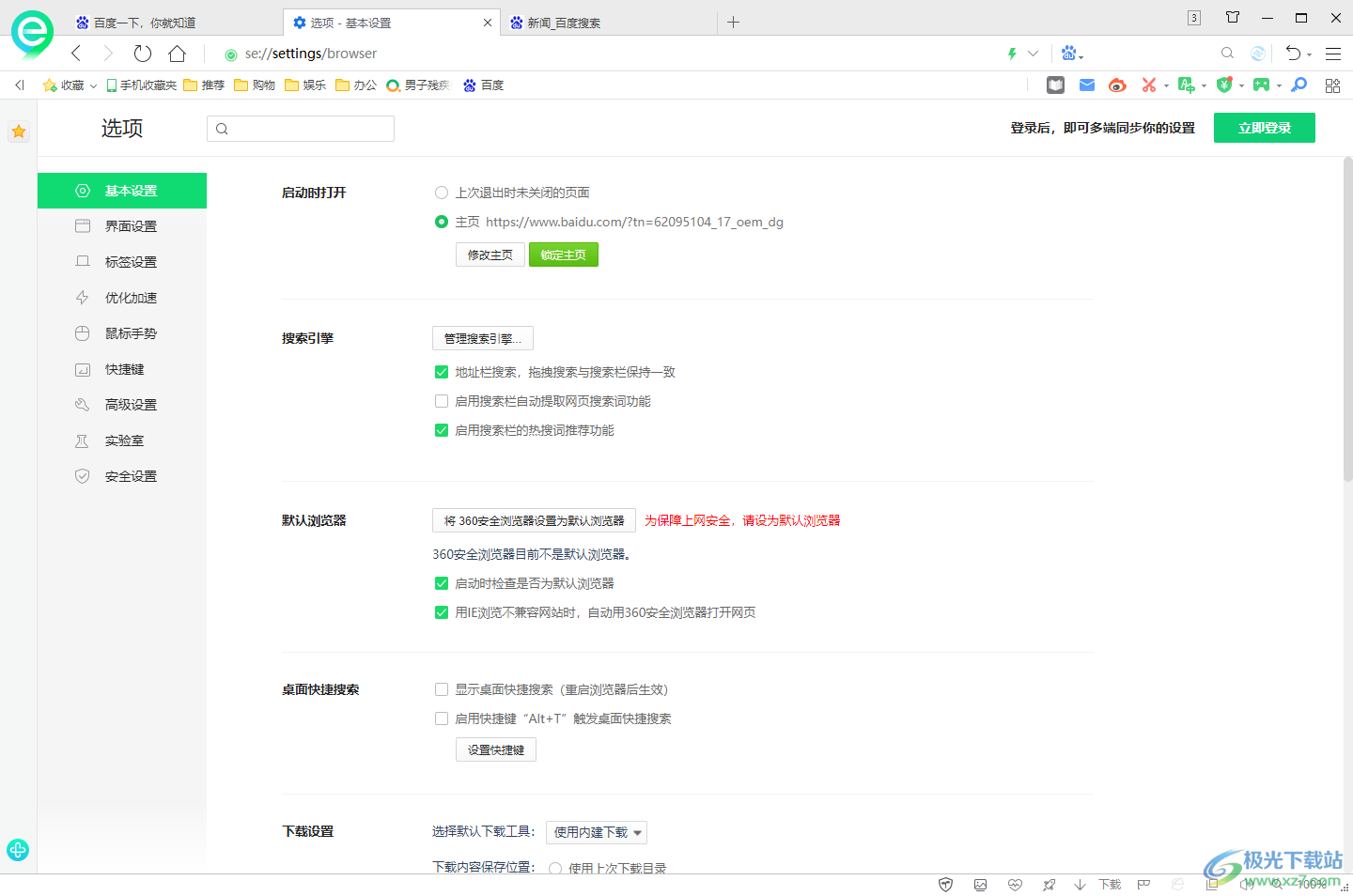This screenshot has height=896, width=1353.
Task: Click the star favorites sidebar icon
Action: click(19, 131)
